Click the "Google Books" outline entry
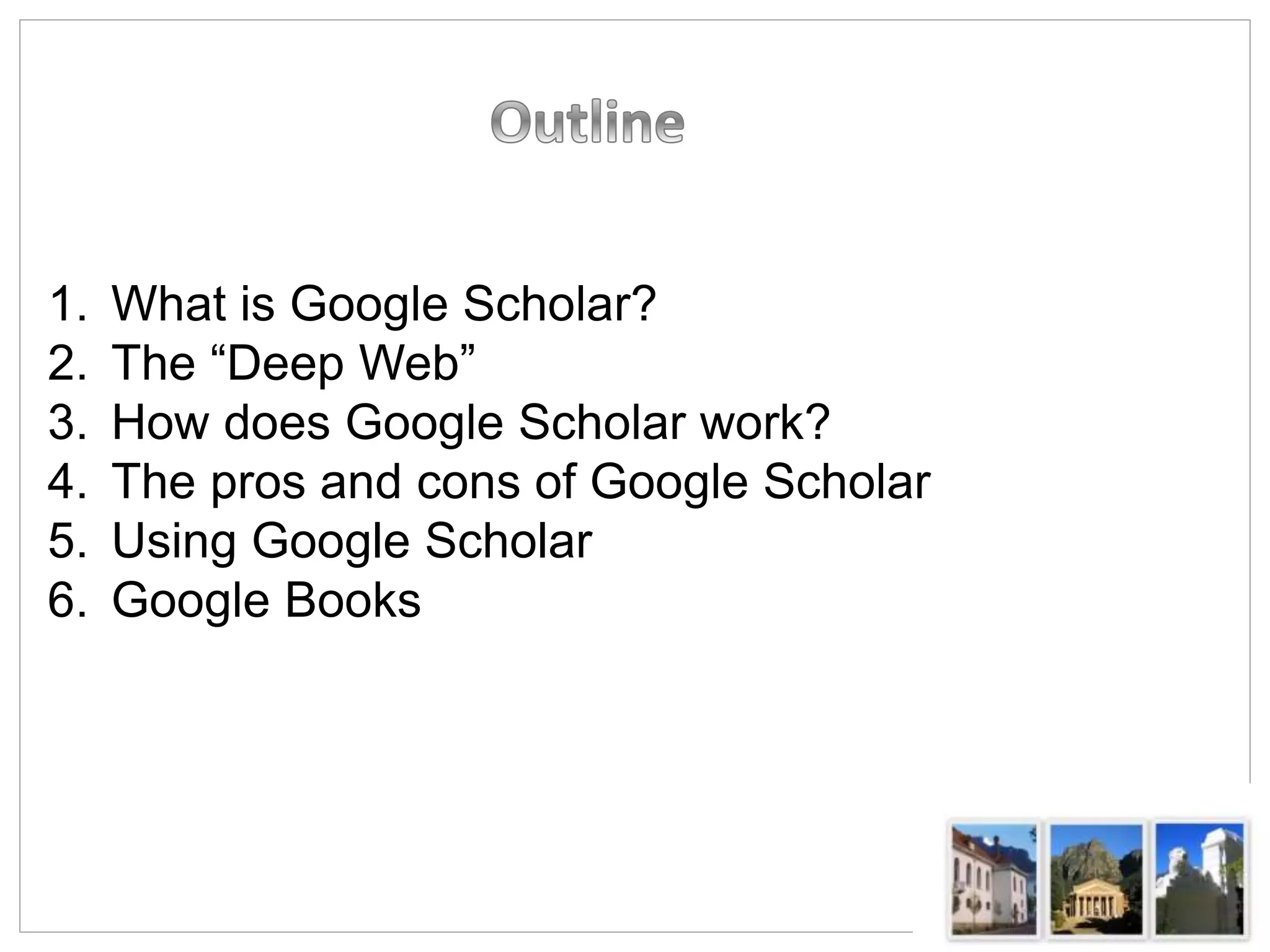 coord(266,600)
